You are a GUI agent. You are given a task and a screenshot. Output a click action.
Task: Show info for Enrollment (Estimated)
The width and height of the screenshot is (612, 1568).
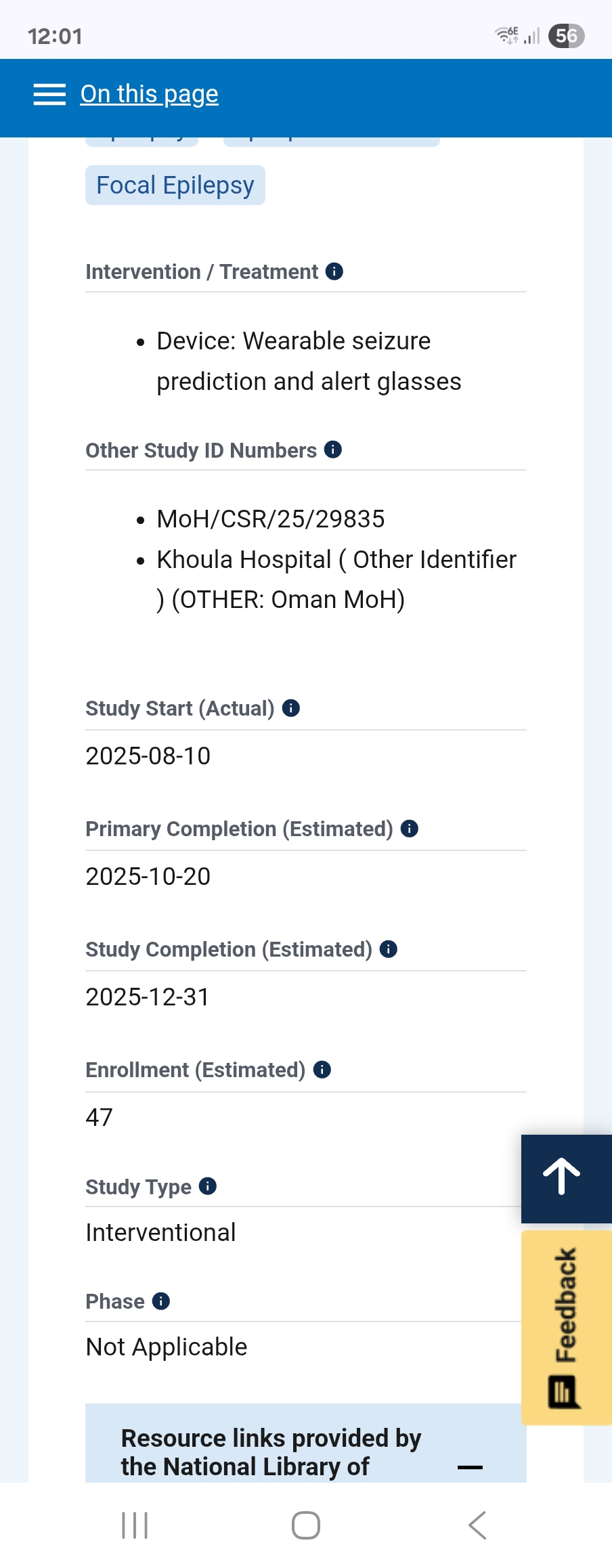click(x=322, y=1070)
